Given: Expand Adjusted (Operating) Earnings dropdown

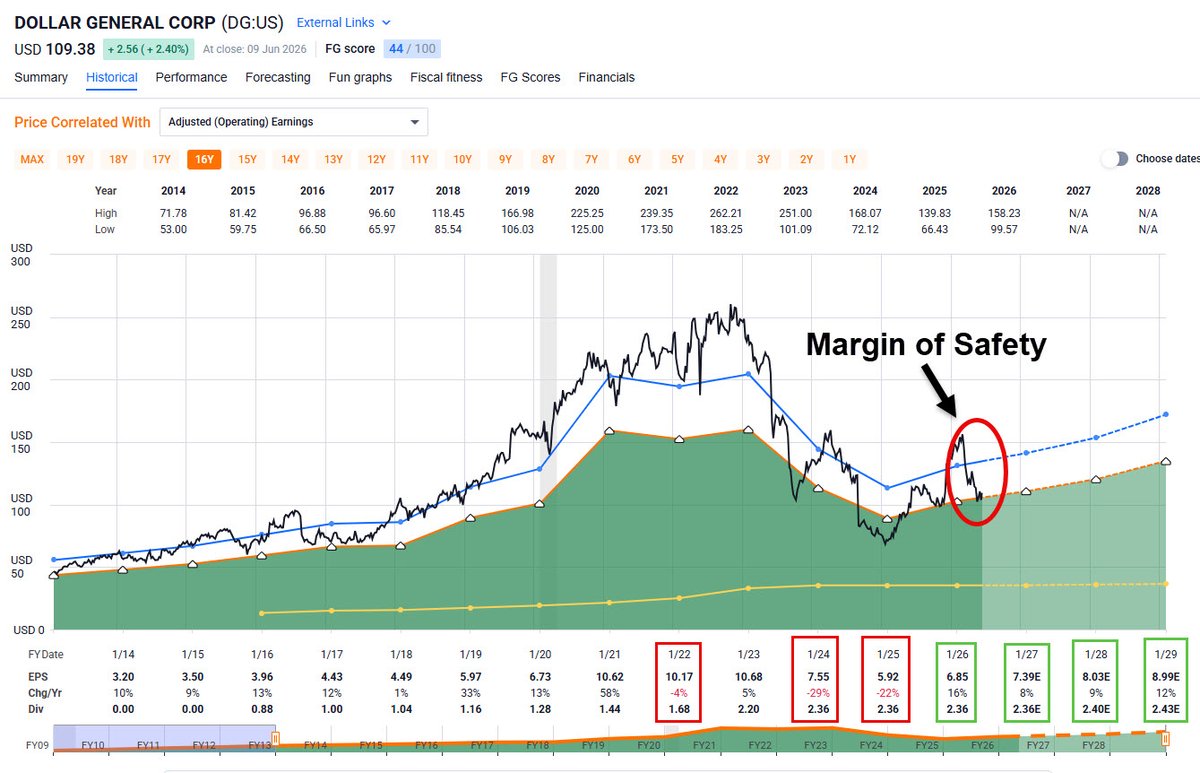Looking at the screenshot, I should [293, 122].
